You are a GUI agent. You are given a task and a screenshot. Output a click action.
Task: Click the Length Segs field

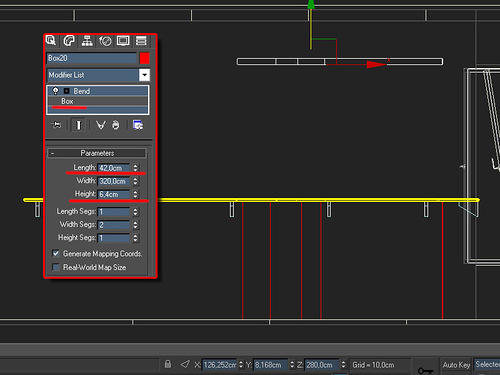pos(114,212)
